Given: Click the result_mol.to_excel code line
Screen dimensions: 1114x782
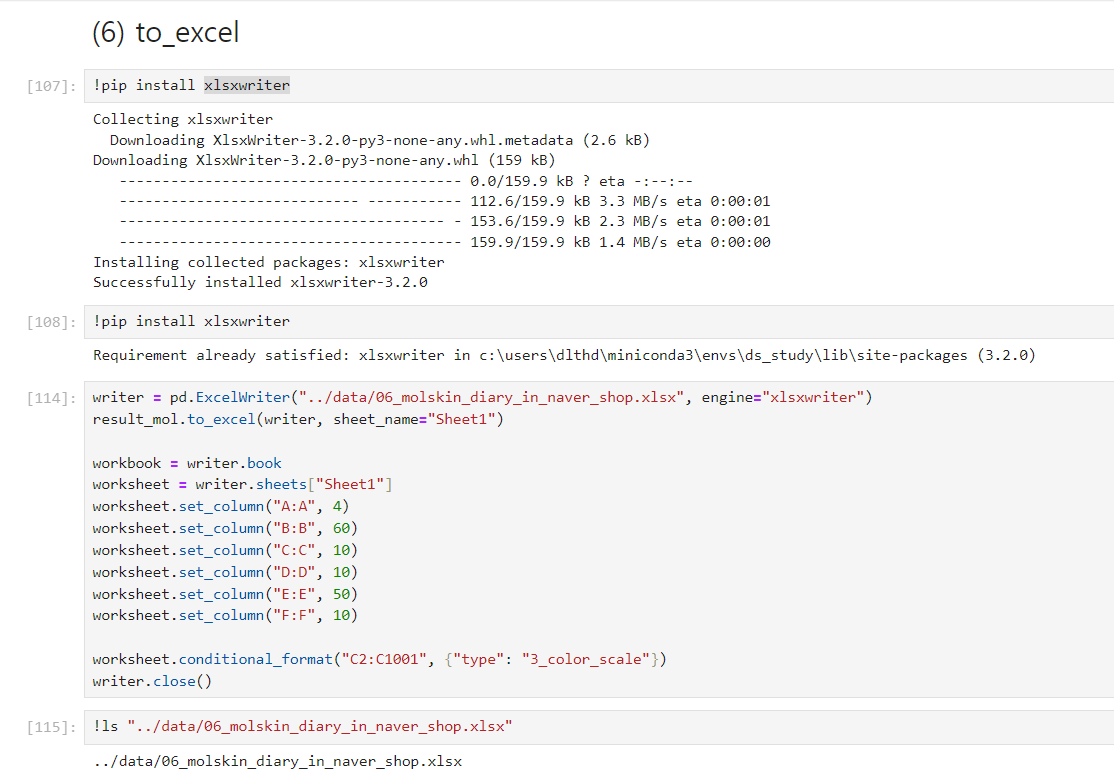Looking at the screenshot, I should 298,419.
